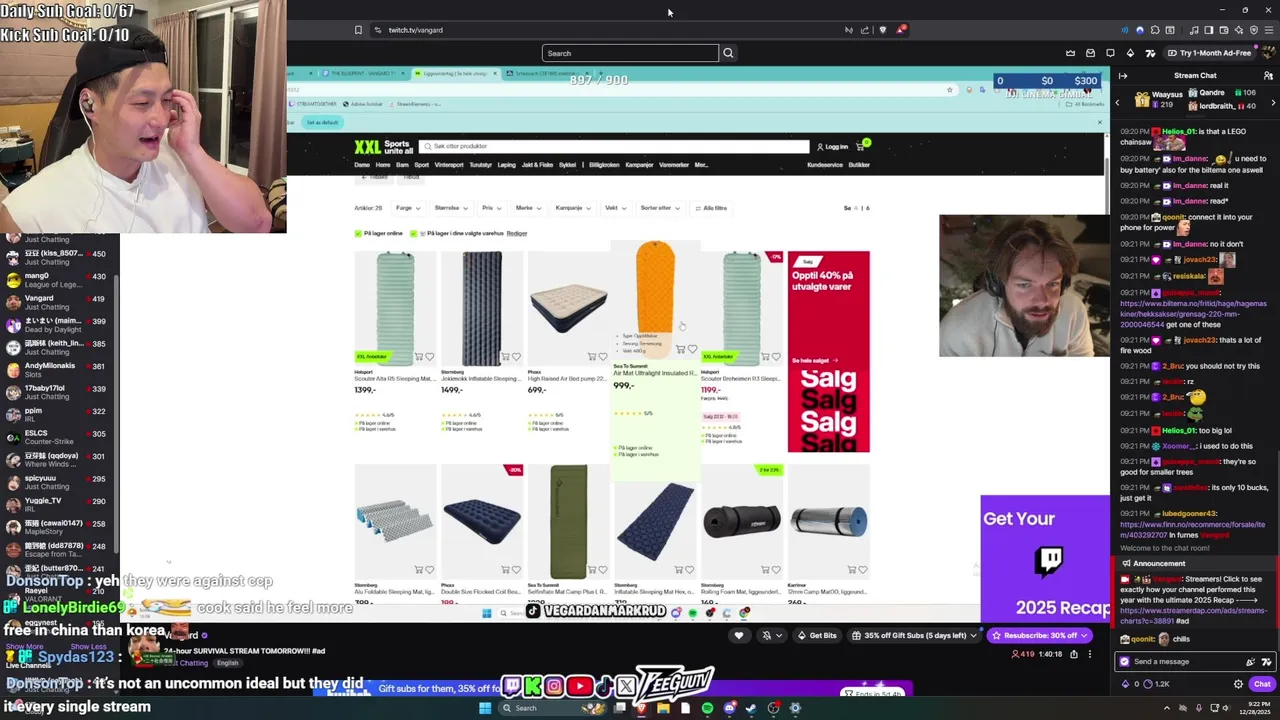The height and width of the screenshot is (720, 1280).
Task: Open chat community users list icon
Action: pyautogui.click(x=1269, y=76)
